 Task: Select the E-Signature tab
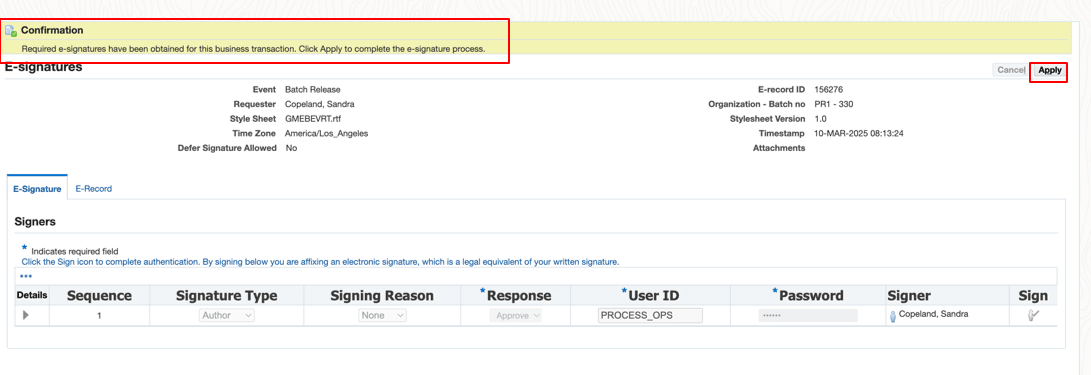pyautogui.click(x=37, y=189)
